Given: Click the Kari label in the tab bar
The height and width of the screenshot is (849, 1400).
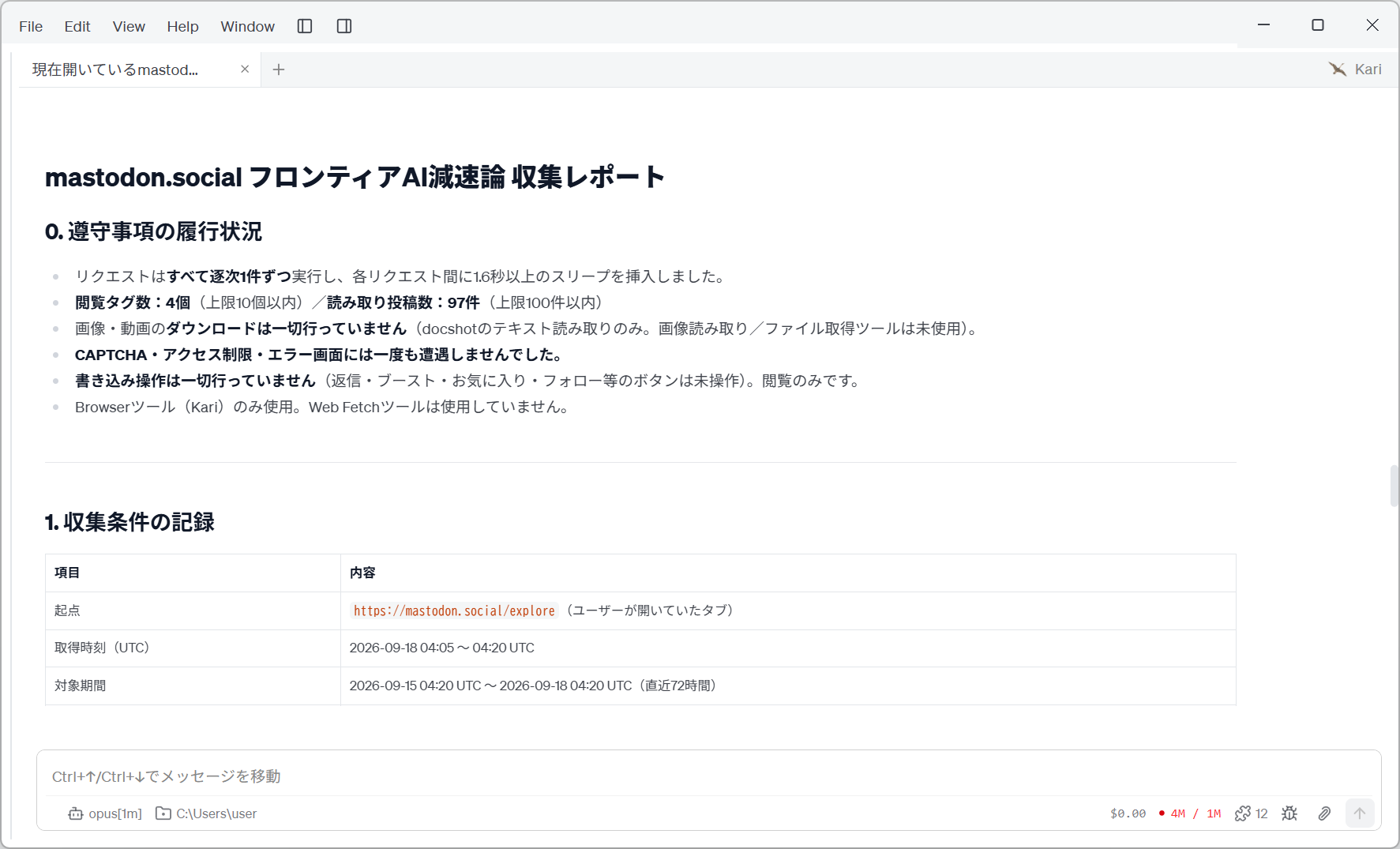Looking at the screenshot, I should tap(1368, 69).
